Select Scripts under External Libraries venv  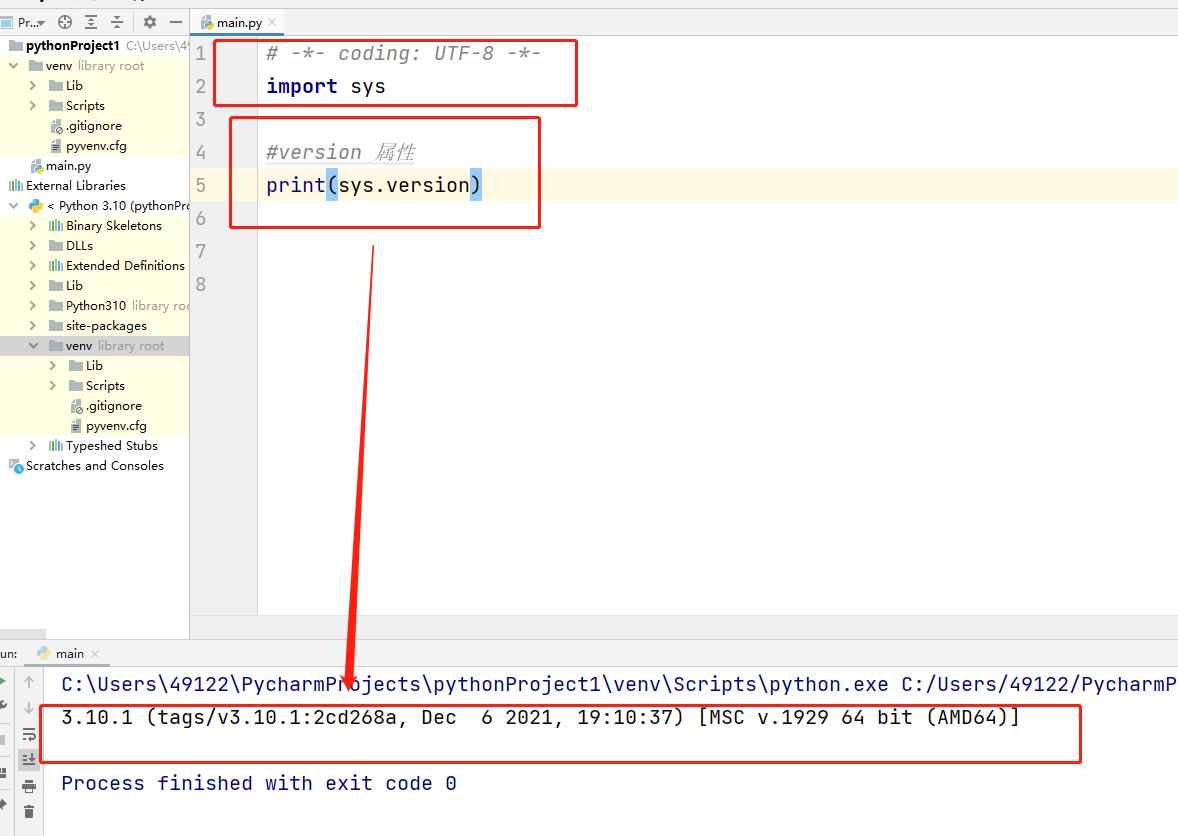tap(104, 386)
